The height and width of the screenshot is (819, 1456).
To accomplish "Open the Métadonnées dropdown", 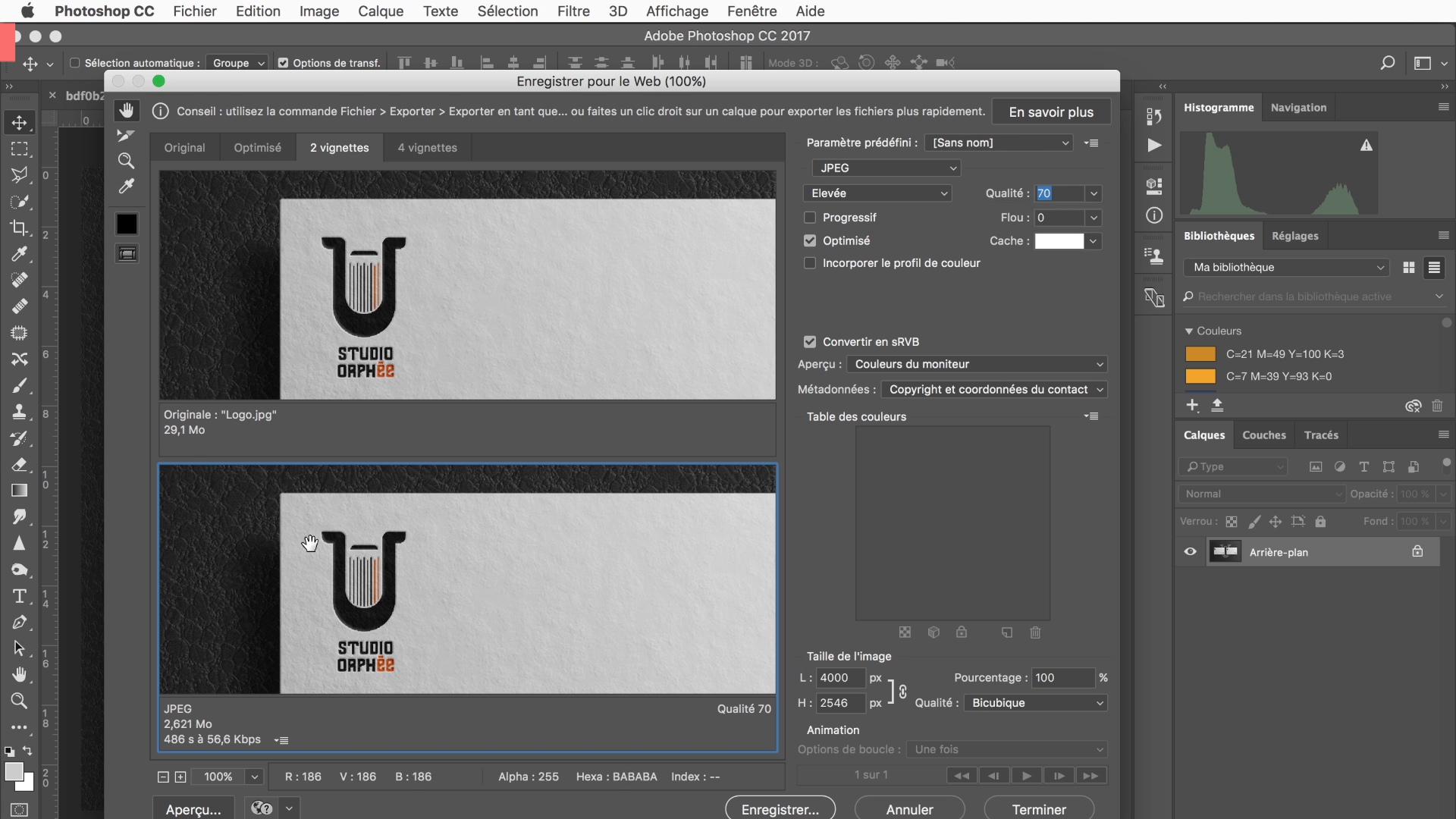I will 993,389.
